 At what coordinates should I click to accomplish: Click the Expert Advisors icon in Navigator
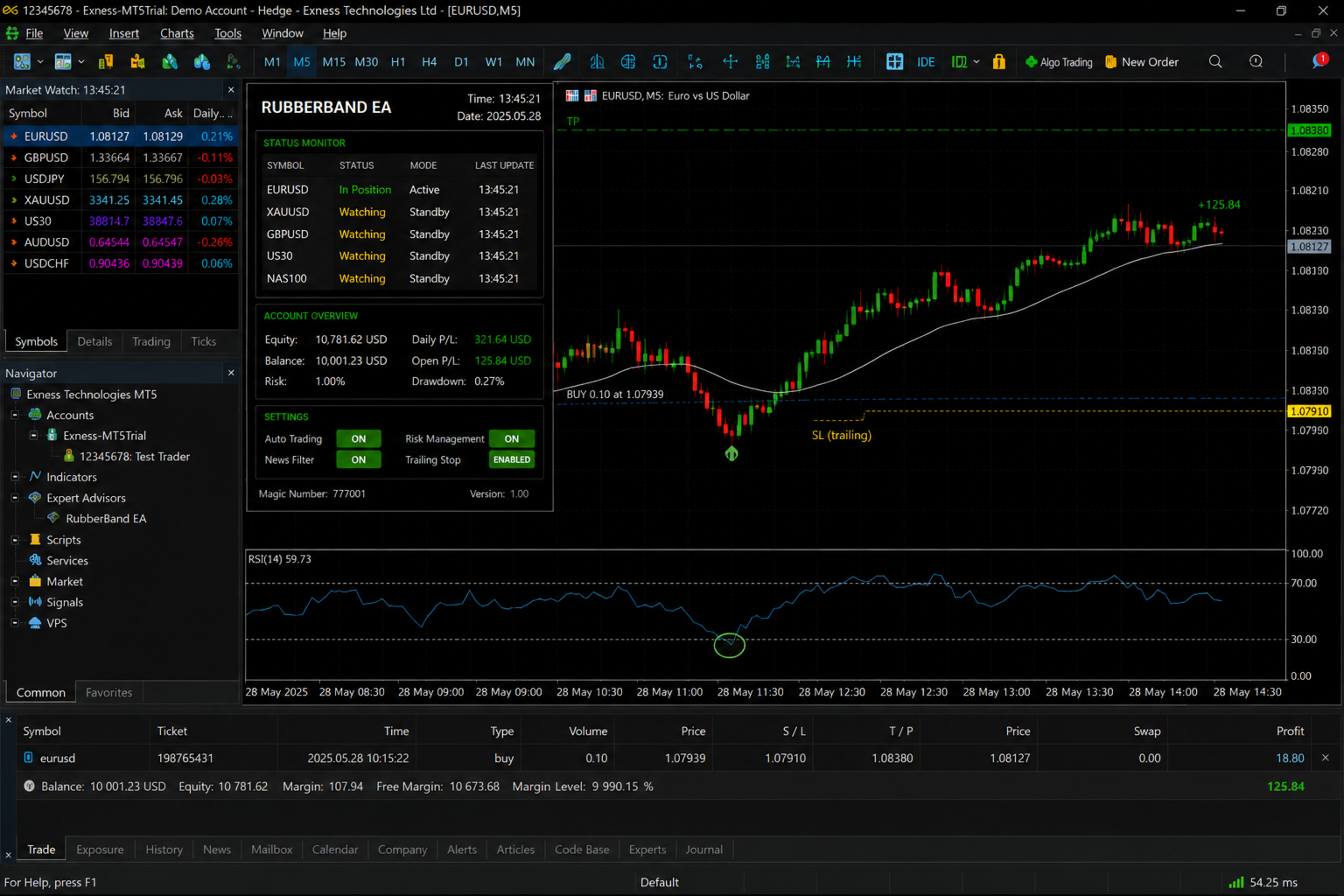click(x=35, y=498)
